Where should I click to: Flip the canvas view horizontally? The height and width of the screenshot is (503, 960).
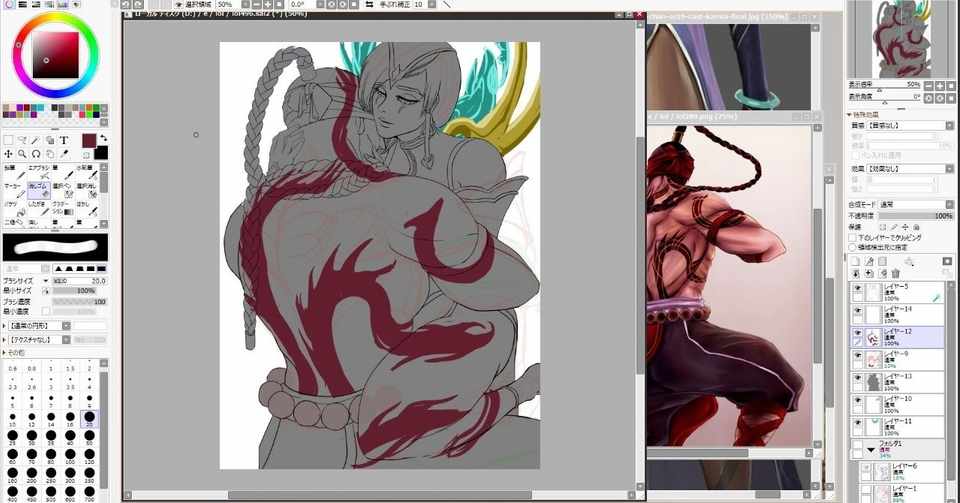pos(370,4)
